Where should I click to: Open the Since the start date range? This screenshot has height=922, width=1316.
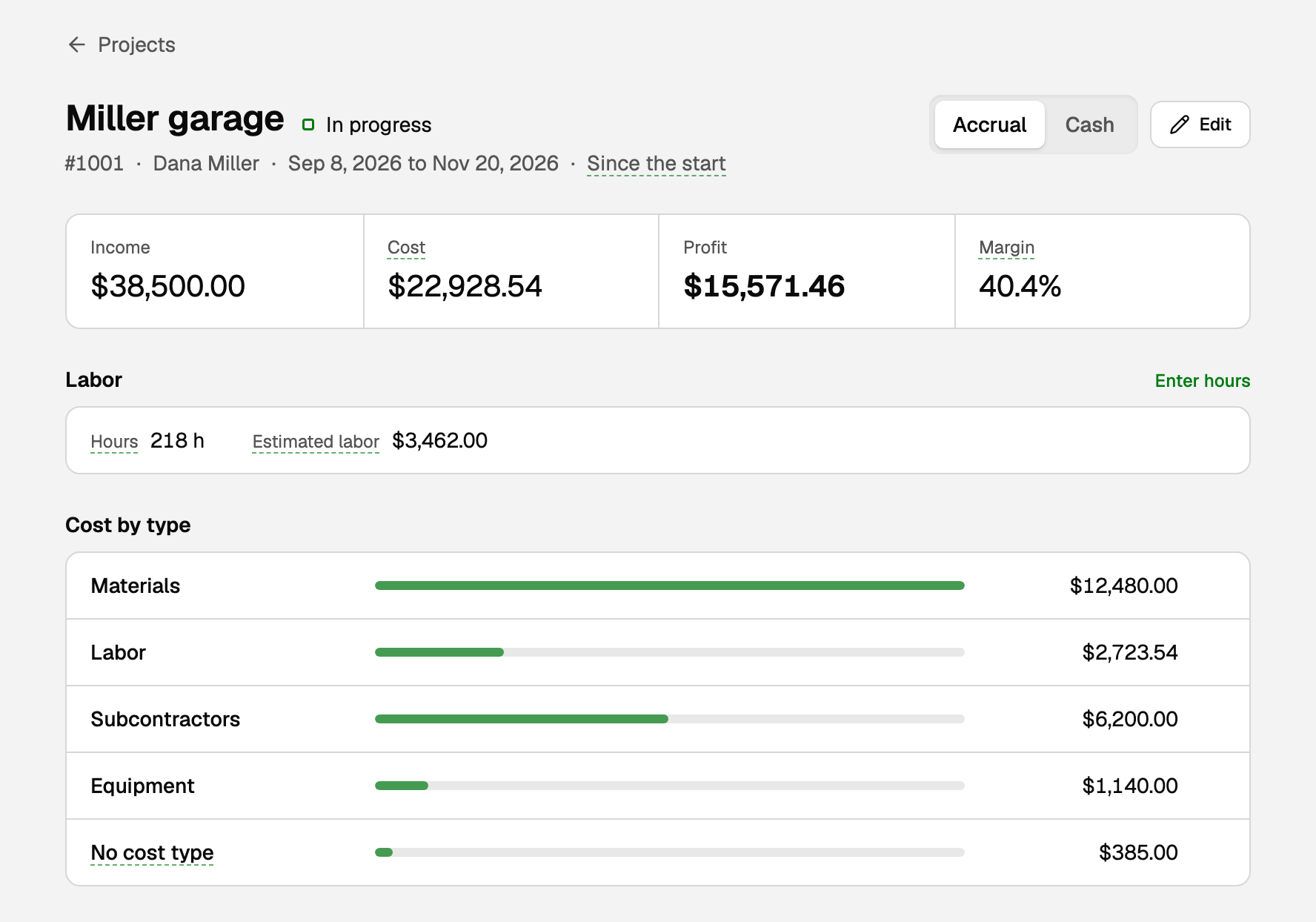pos(656,163)
